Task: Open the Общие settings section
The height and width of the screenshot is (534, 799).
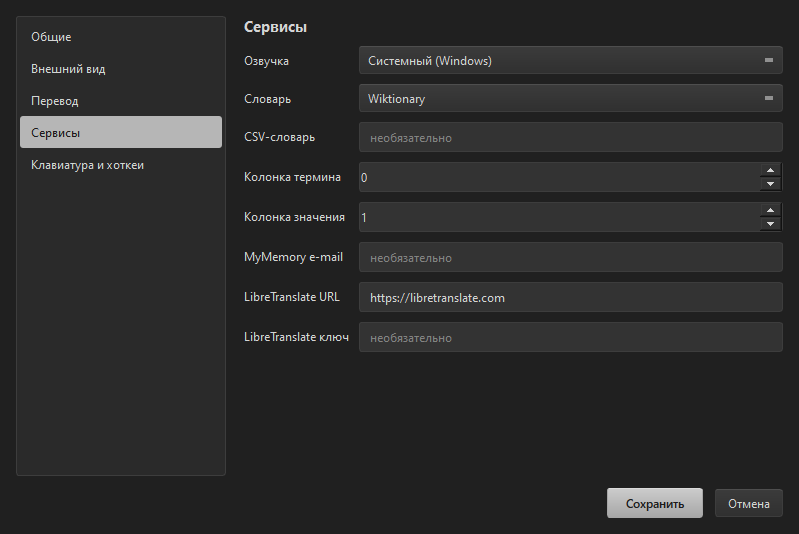Action: point(121,37)
